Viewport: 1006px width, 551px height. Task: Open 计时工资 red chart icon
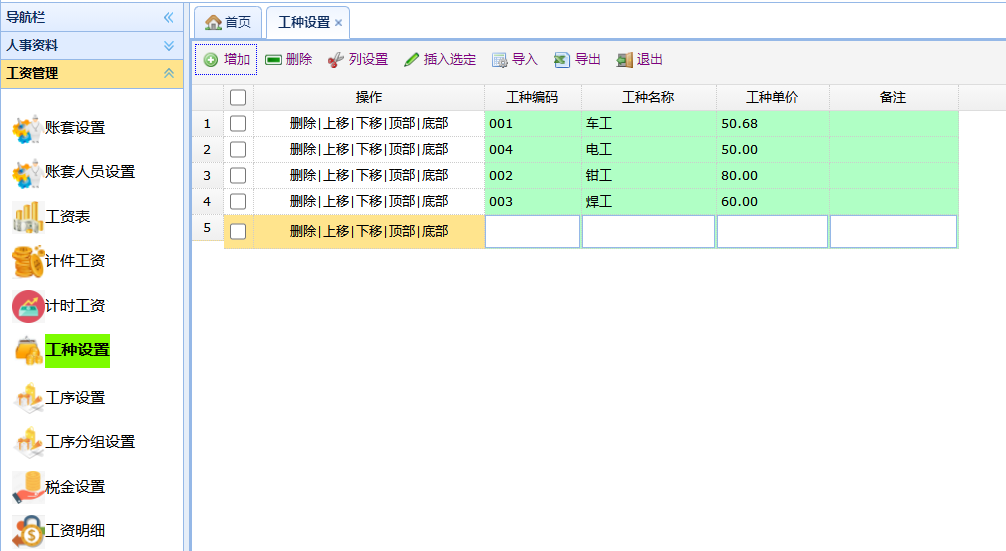28,306
